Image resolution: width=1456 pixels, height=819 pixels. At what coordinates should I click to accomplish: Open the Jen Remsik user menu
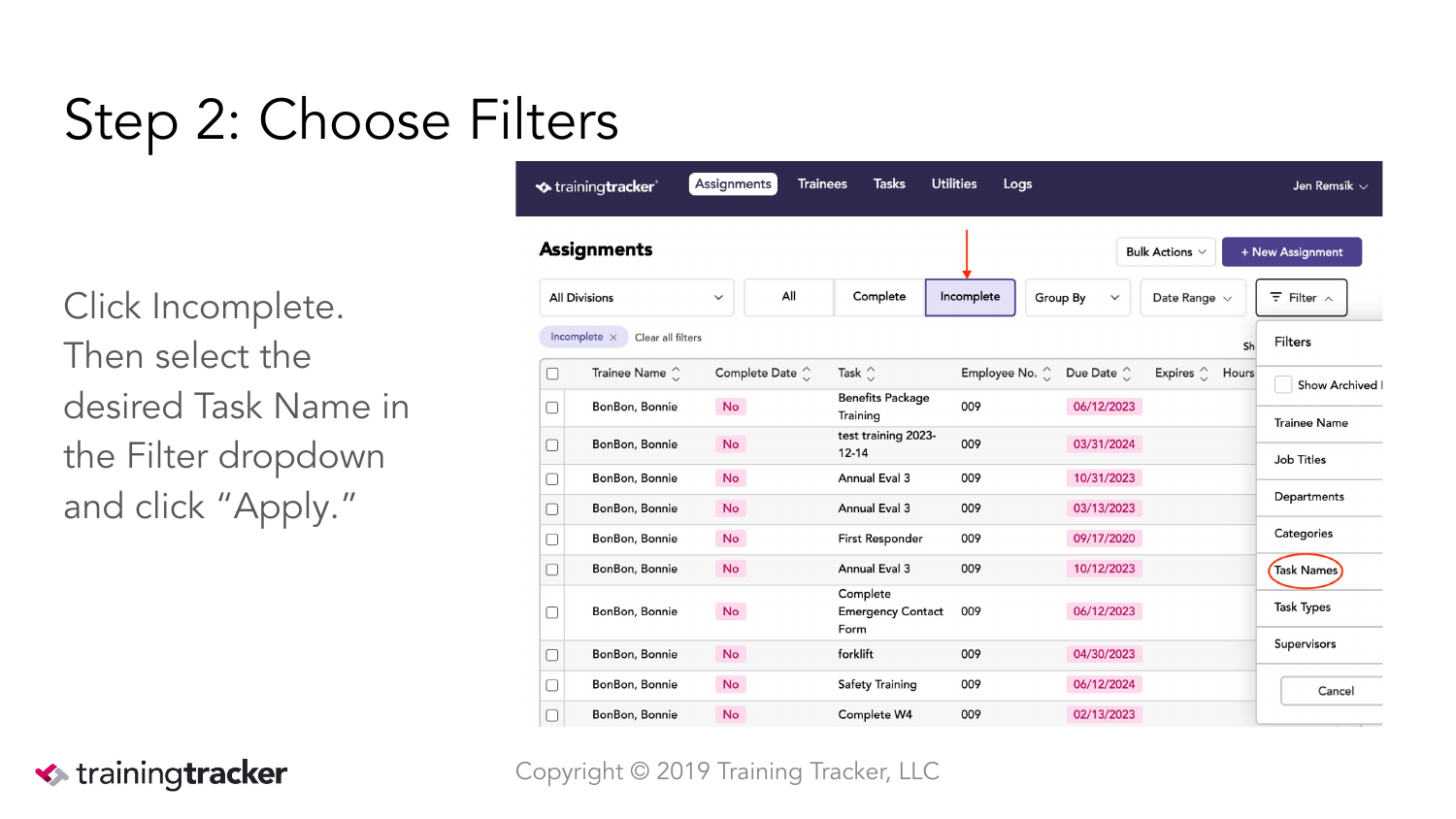click(1330, 186)
